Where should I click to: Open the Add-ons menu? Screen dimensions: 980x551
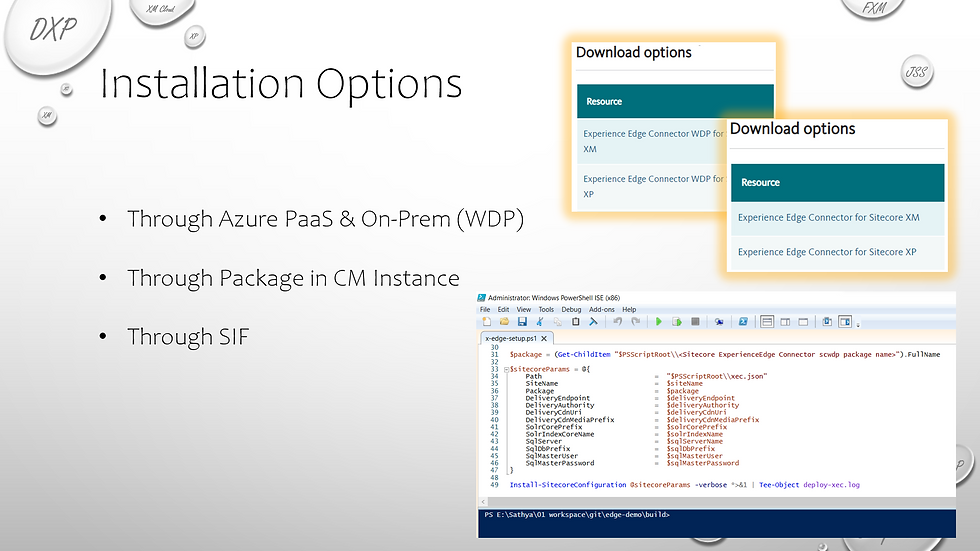click(x=602, y=309)
